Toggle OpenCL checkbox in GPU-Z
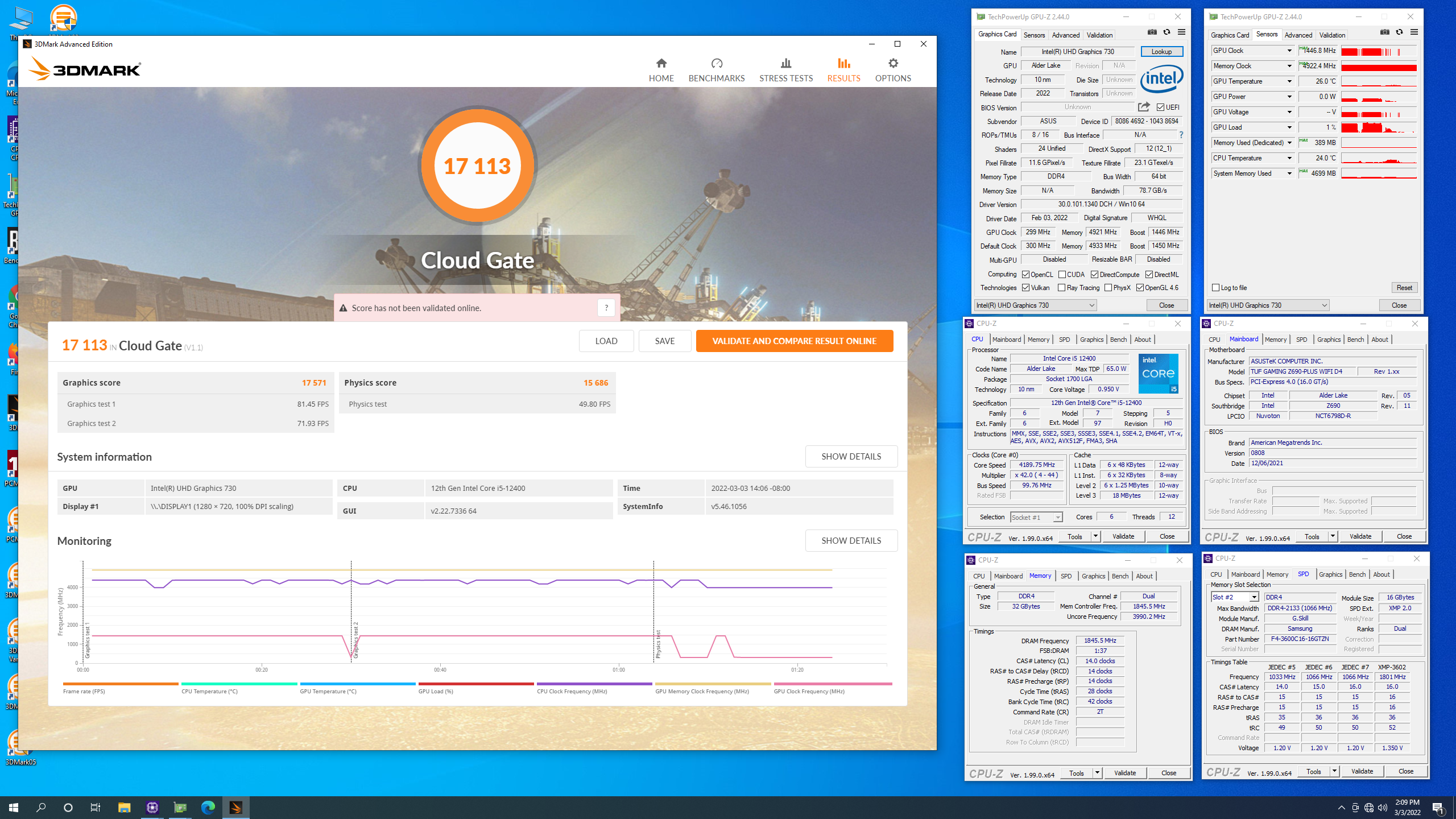 point(1025,275)
